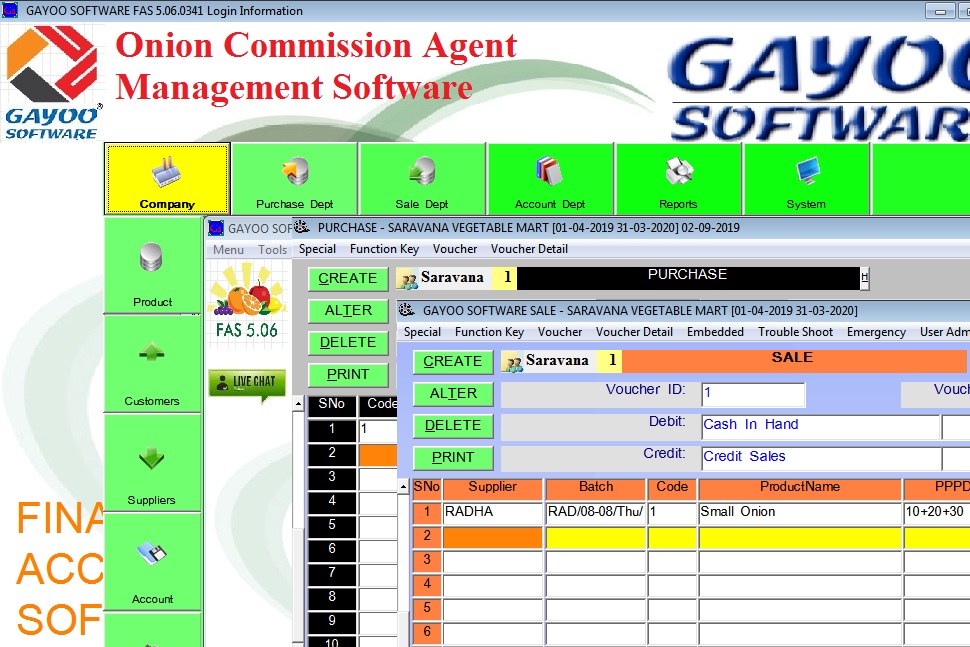
Task: Open the Company module button
Action: (167, 179)
